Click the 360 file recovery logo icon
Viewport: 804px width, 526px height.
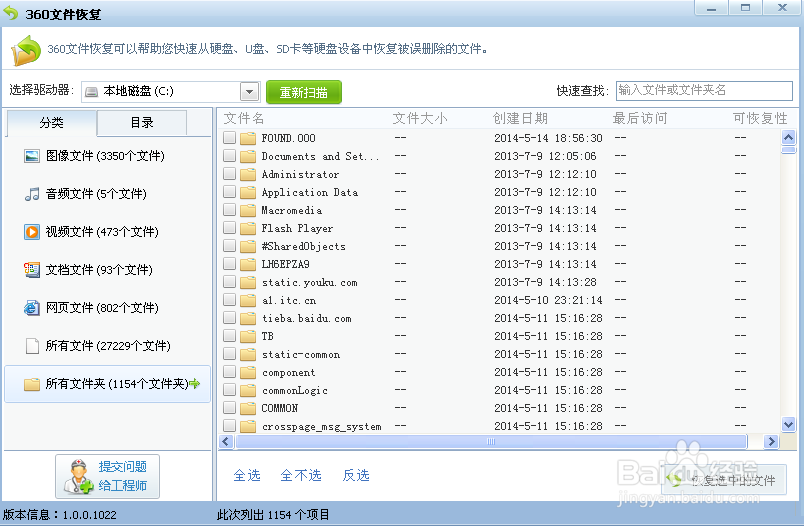pyautogui.click(x=26, y=50)
